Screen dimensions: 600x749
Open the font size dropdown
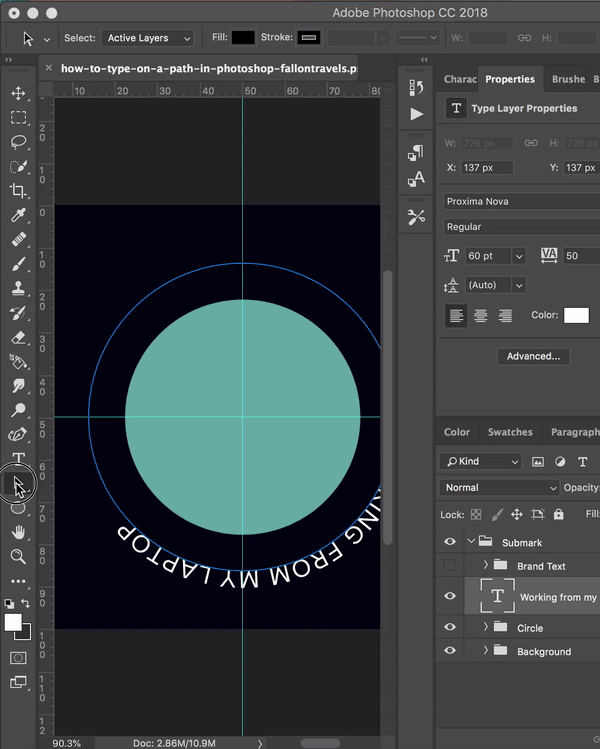click(x=519, y=256)
